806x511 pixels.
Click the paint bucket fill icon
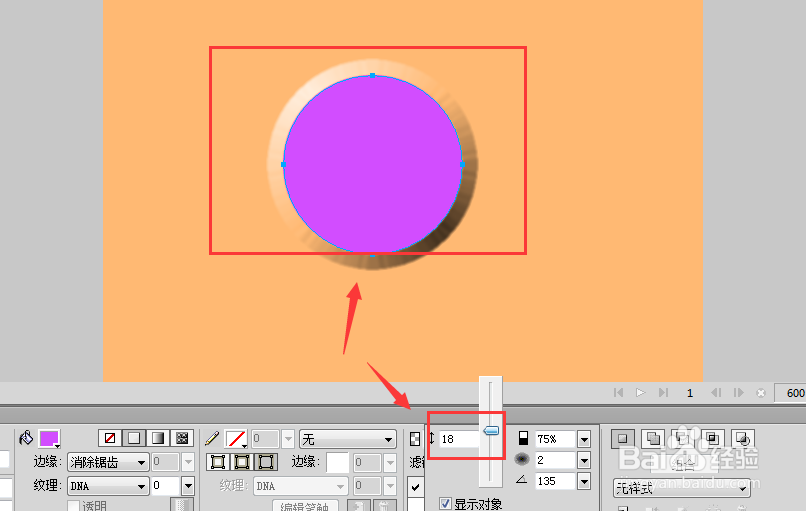[x=26, y=438]
